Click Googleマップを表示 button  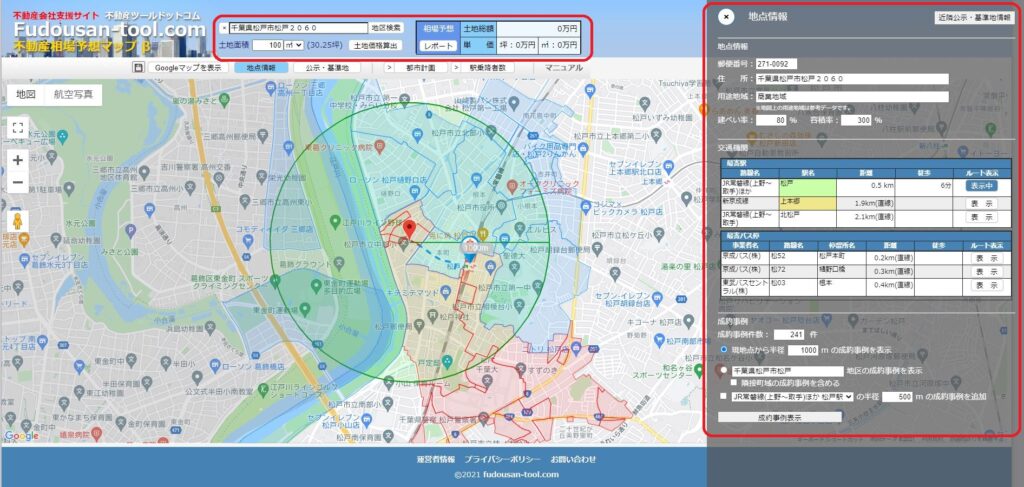pyautogui.click(x=188, y=67)
